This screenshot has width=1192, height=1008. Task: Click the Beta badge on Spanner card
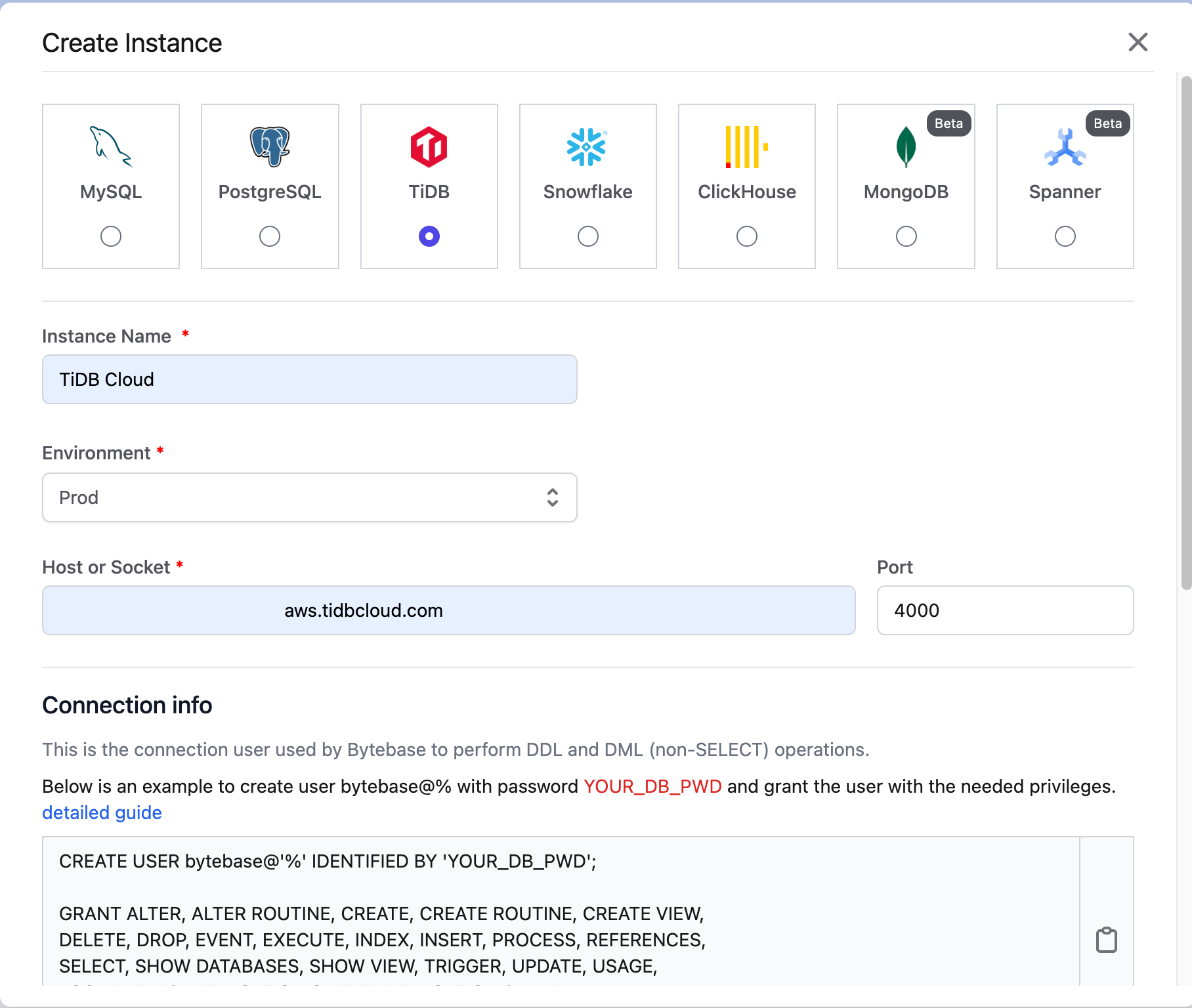[1107, 123]
